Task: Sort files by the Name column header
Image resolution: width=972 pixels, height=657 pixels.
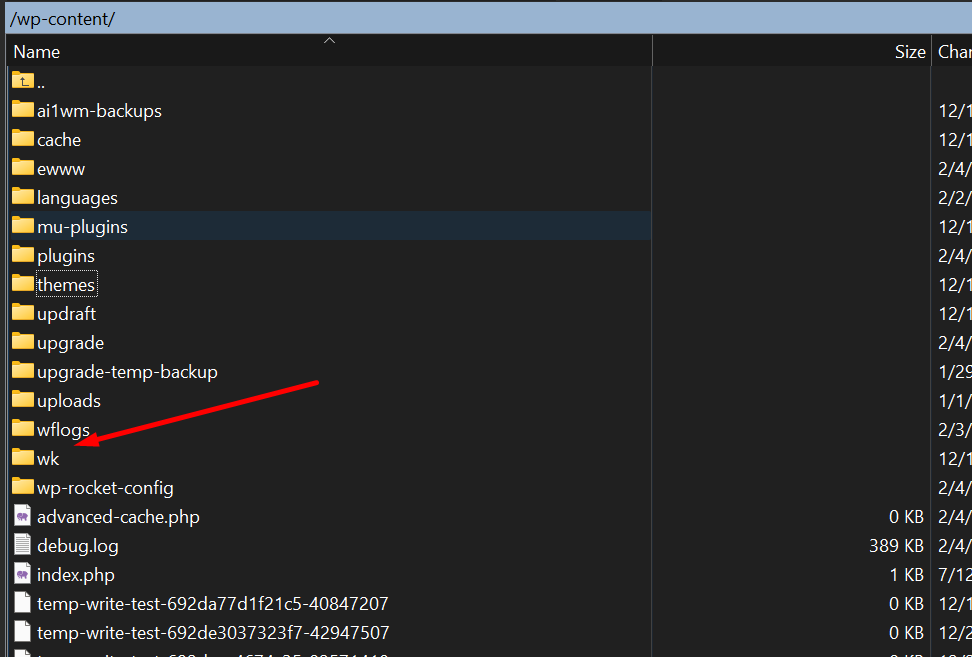Action: click(38, 52)
